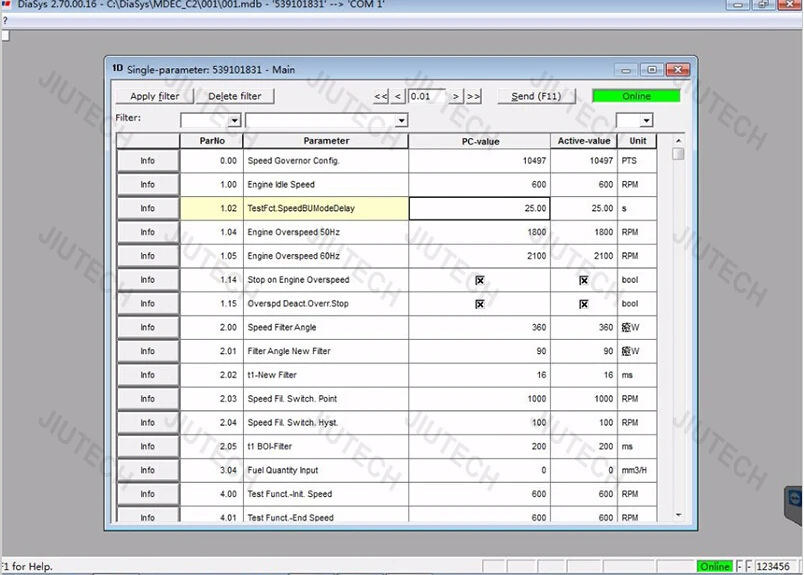Click Info for t1 BOI-Filter
This screenshot has width=804, height=575.
click(x=148, y=447)
